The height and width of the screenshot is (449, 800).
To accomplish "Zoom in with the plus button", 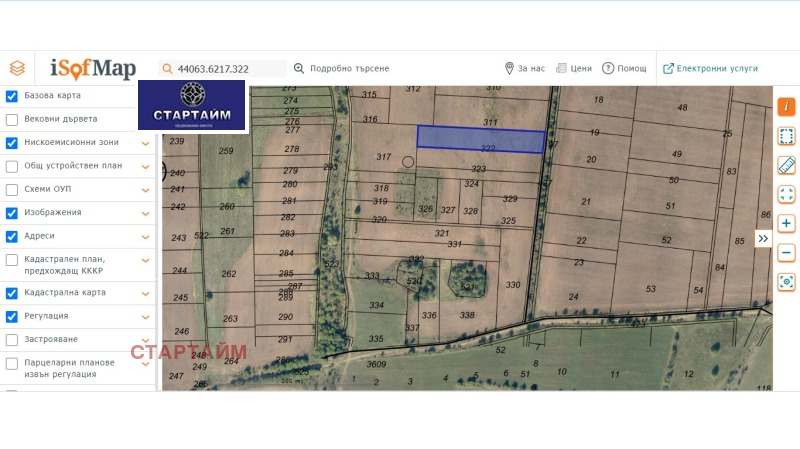I will click(x=786, y=224).
